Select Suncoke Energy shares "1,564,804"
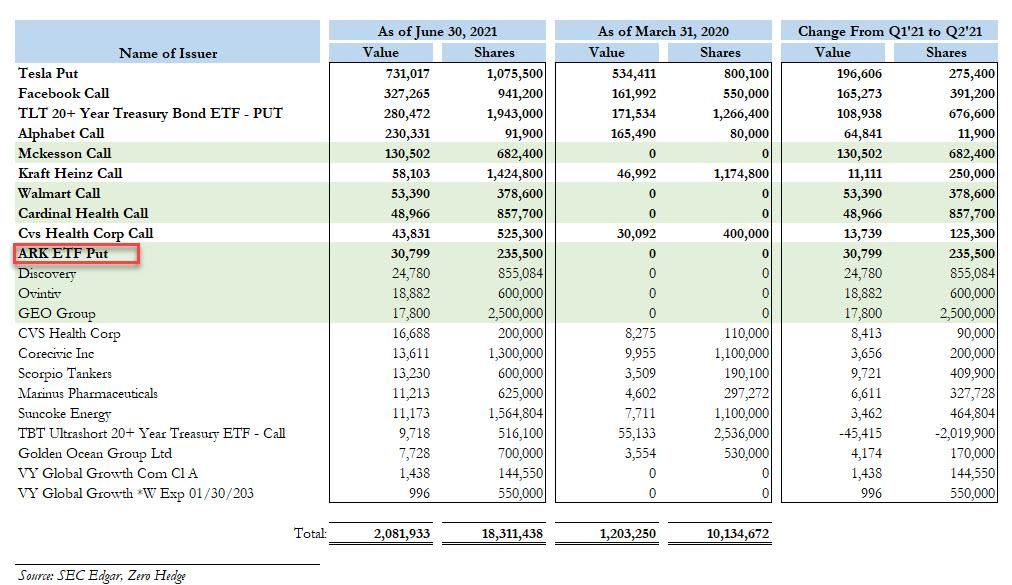Image resolution: width=1012 pixels, height=585 pixels. (515, 414)
